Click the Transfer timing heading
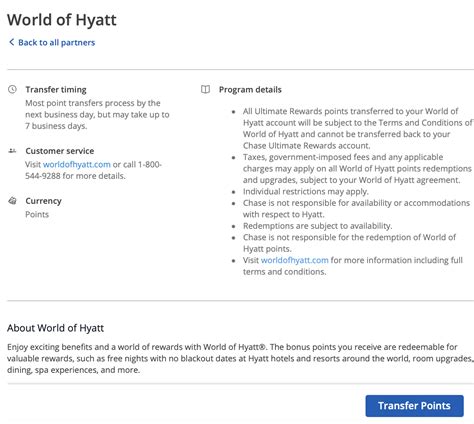Screen dimensions: 474x424 (x=56, y=90)
